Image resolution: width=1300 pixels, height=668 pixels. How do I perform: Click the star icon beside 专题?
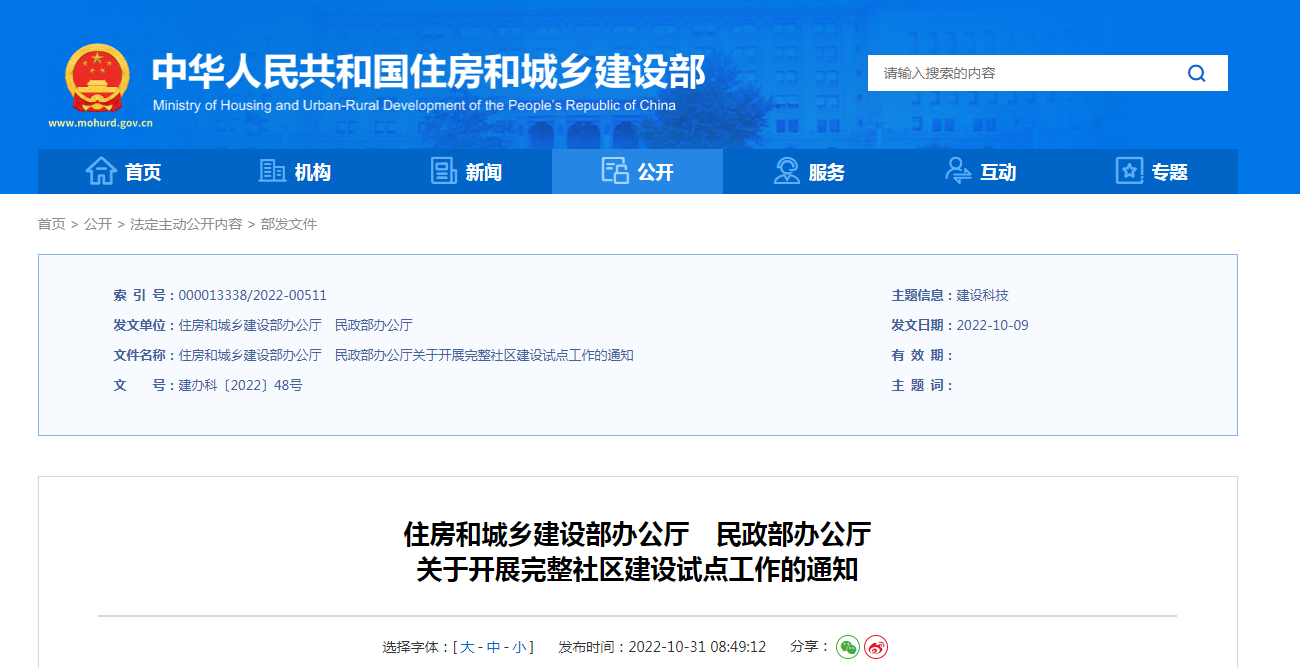(x=1129, y=171)
